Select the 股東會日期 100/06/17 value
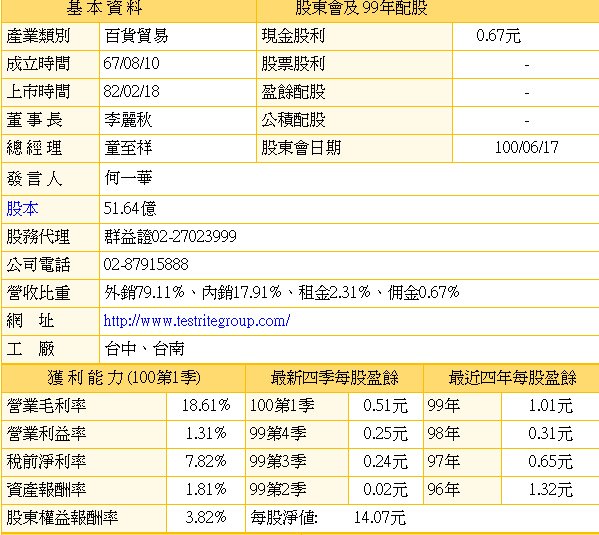 point(526,148)
